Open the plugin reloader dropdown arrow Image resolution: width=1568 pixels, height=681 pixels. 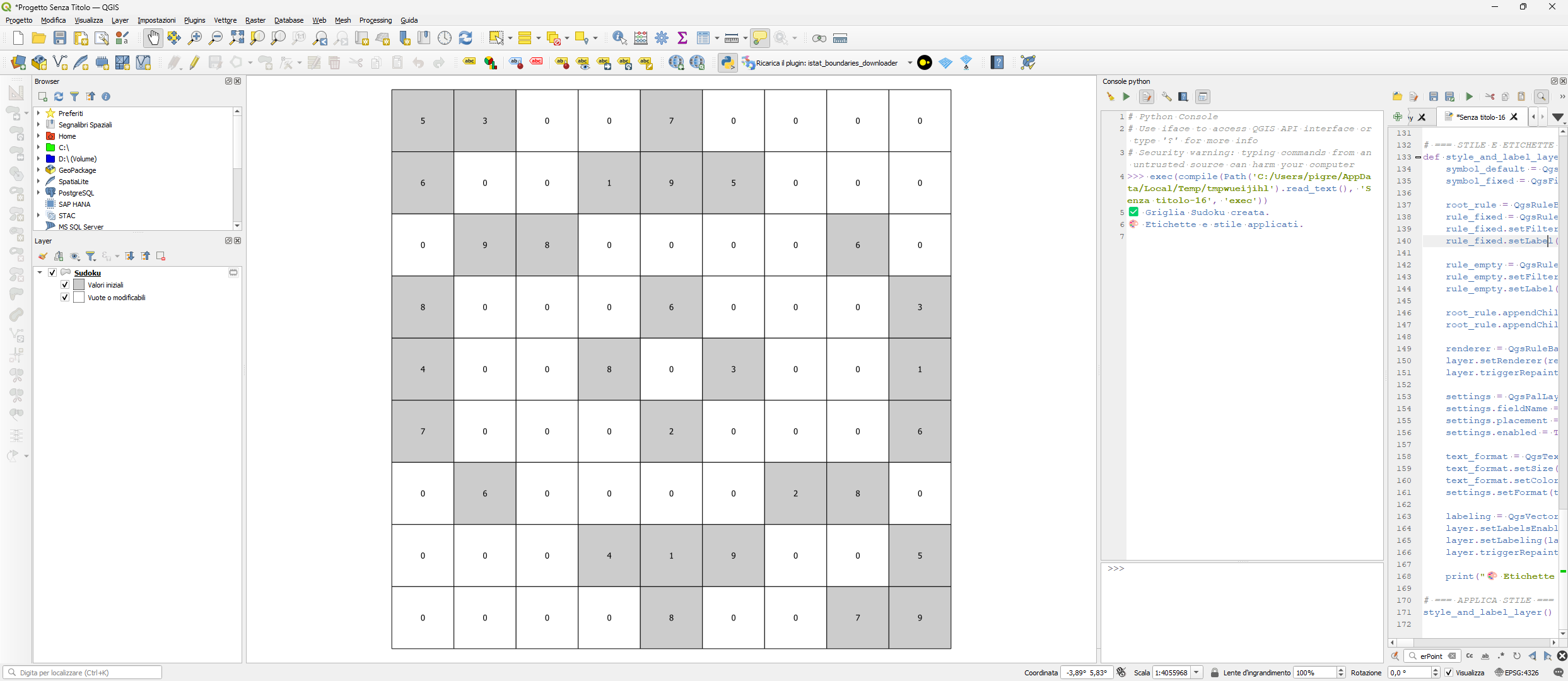click(x=910, y=62)
